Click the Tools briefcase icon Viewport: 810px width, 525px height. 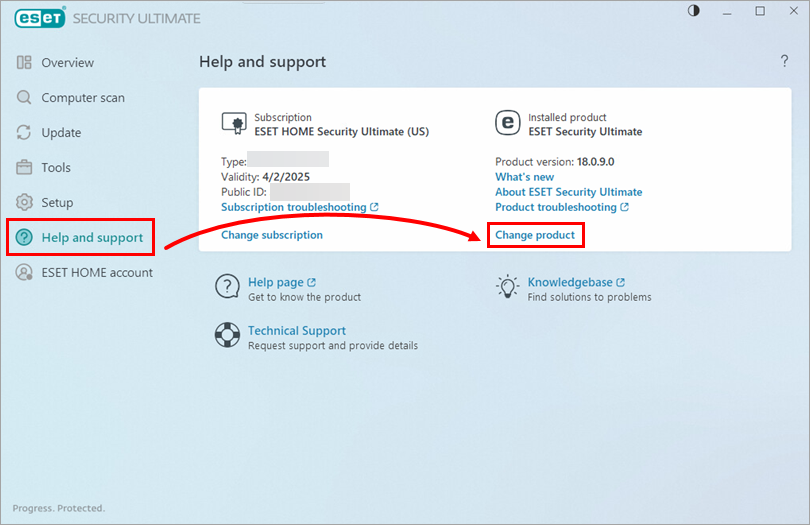(24, 167)
